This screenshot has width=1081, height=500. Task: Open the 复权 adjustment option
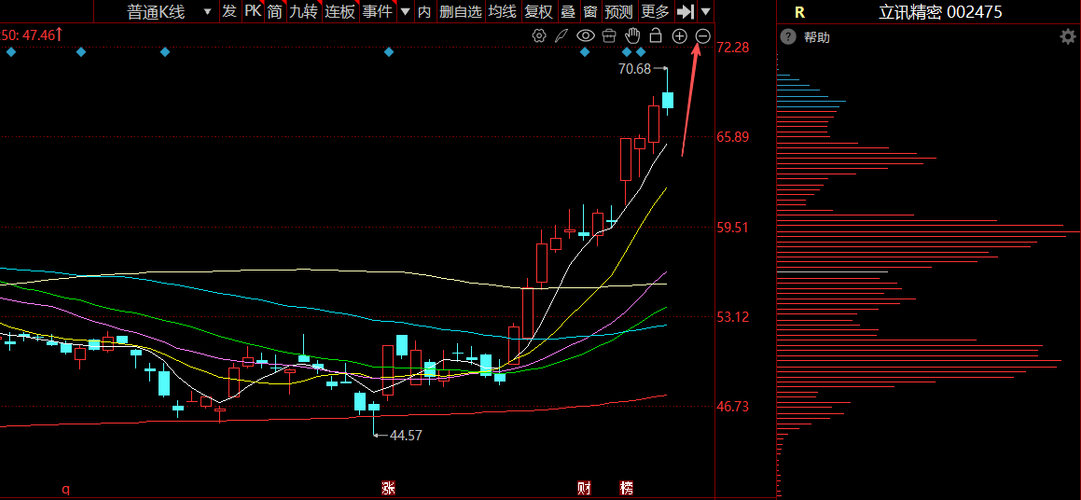pos(538,12)
